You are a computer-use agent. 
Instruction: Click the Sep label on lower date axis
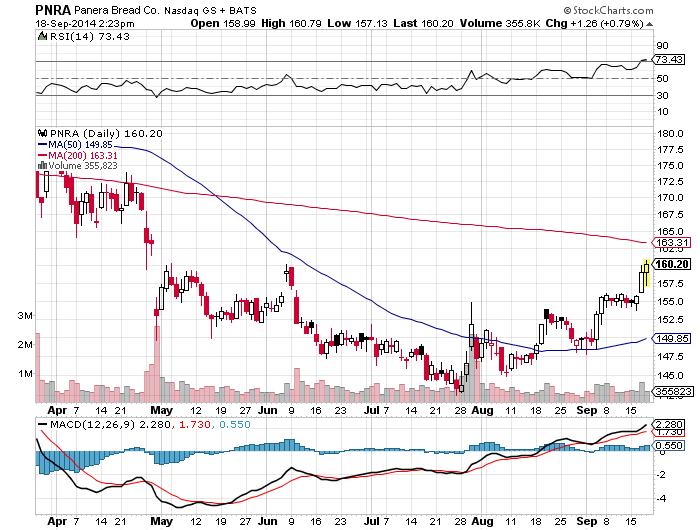[x=587, y=521]
